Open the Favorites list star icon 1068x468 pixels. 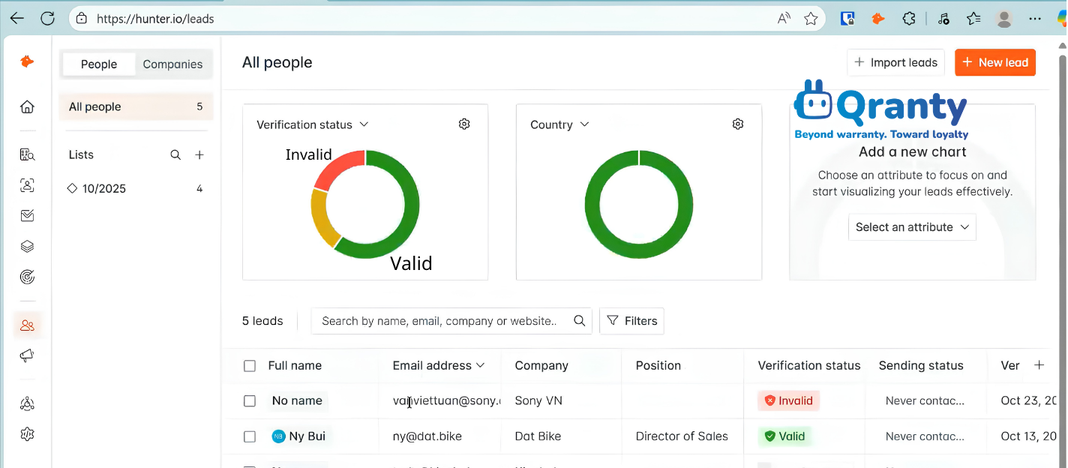[x=973, y=18]
